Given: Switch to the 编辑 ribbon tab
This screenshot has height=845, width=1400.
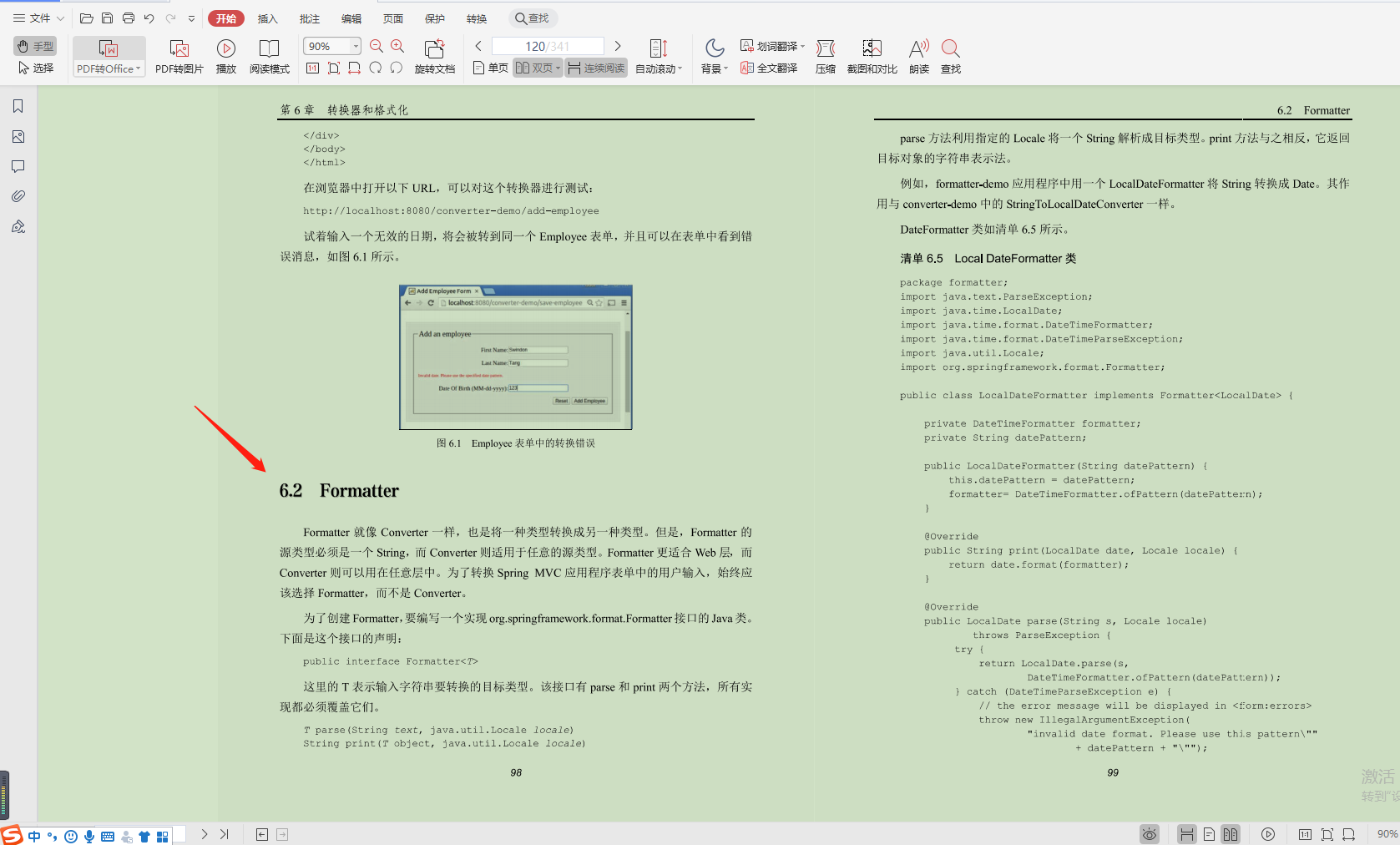Looking at the screenshot, I should (x=351, y=18).
